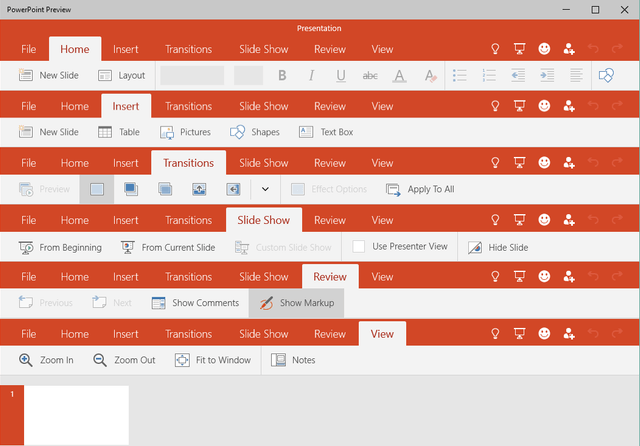Screen dimensions: 640x446
Task: Click the selected Review tab
Action: pyautogui.click(x=330, y=277)
